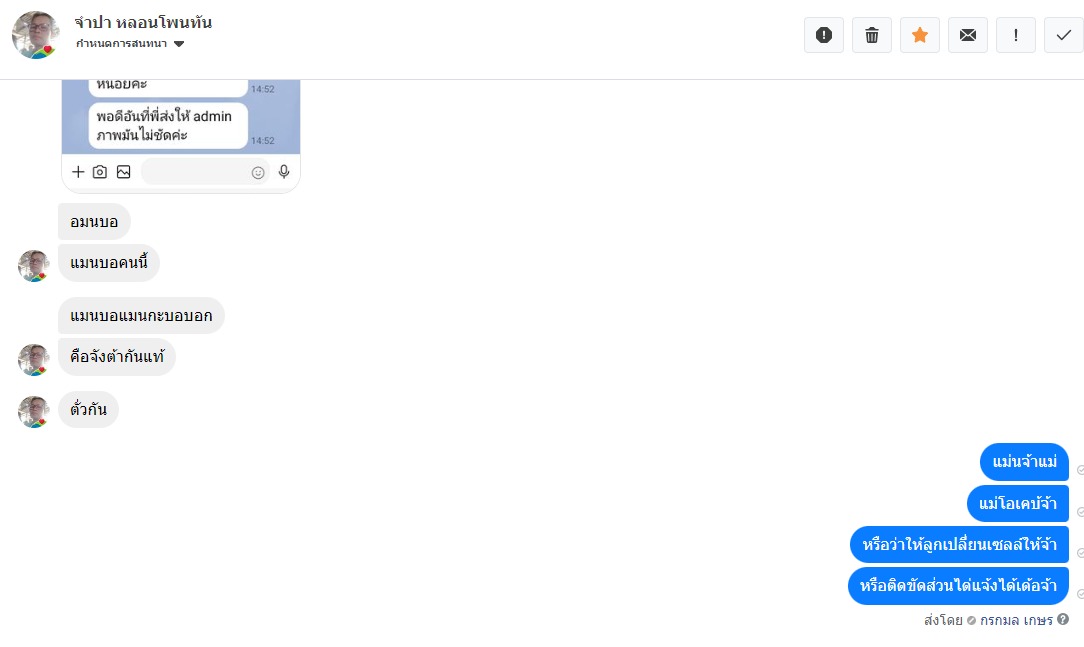This screenshot has width=1084, height=647.
Task: Flag conversation with exclamation mark button
Action: 1016,35
